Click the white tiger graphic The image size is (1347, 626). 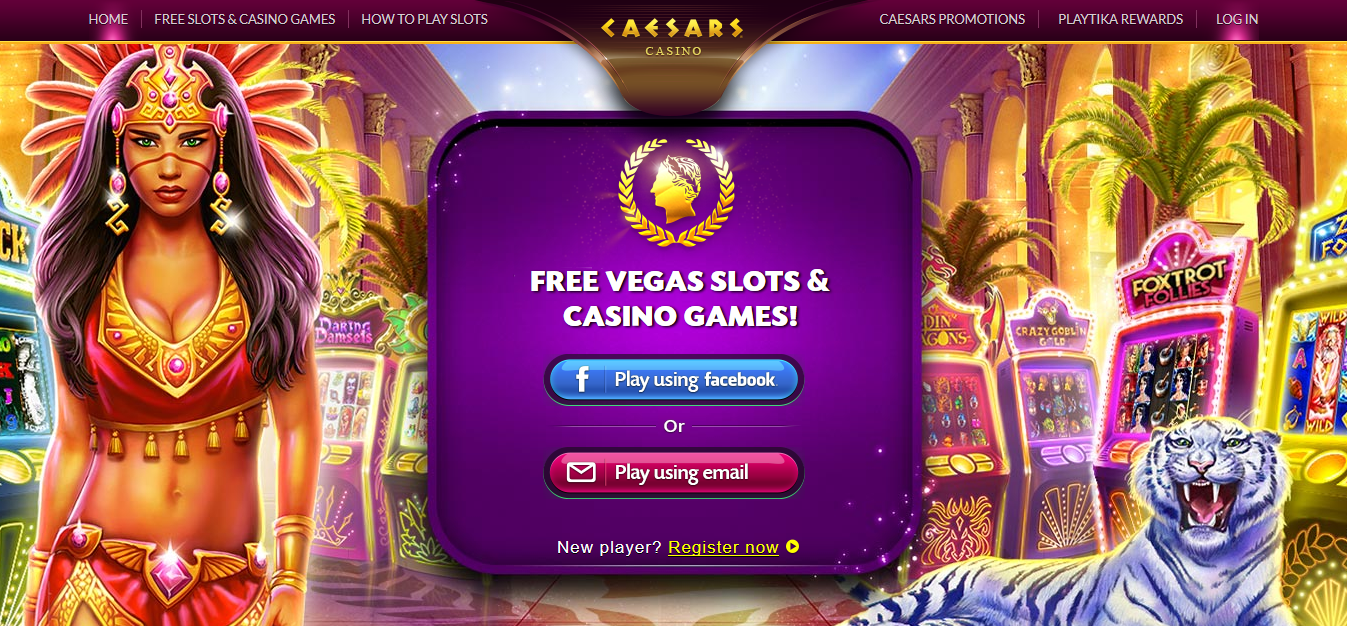point(1150,525)
